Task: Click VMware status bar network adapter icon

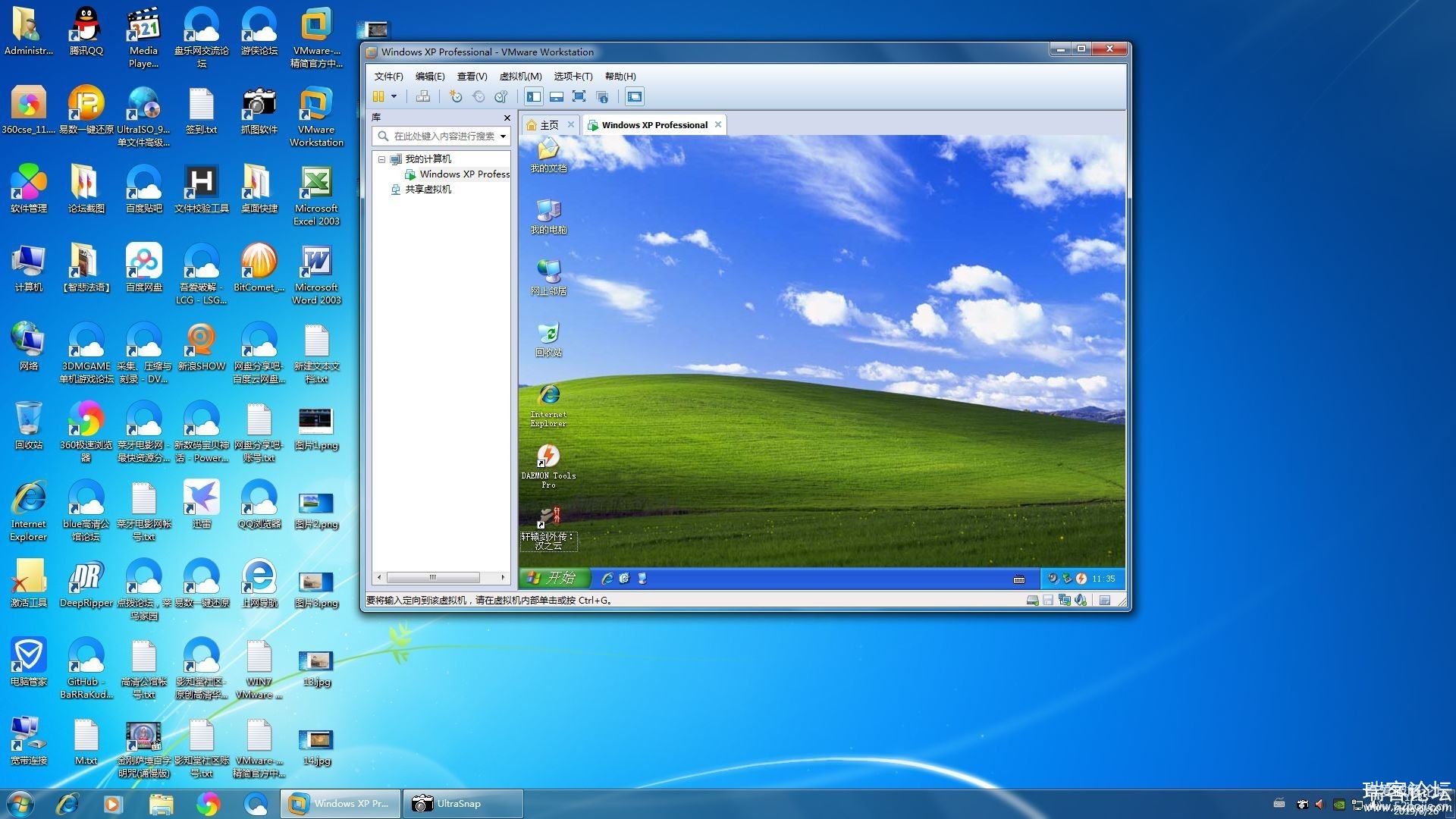Action: click(1065, 601)
